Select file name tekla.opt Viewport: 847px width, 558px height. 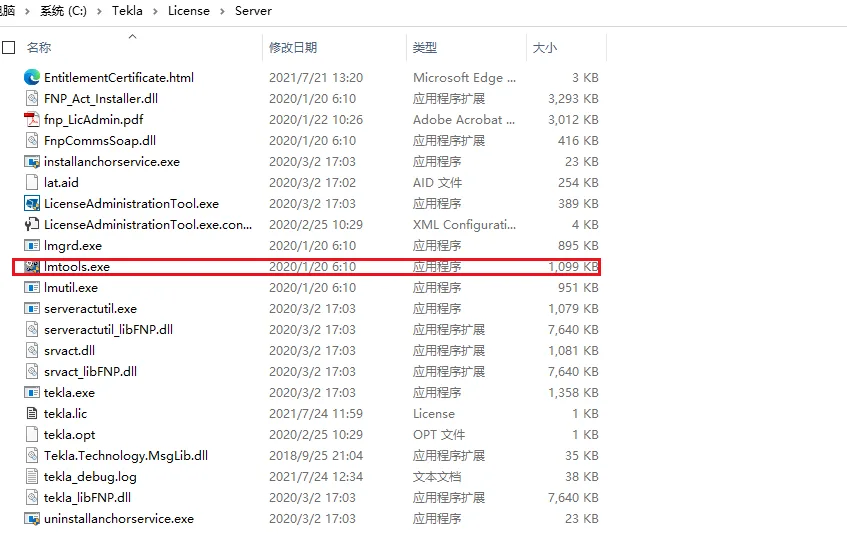tap(70, 435)
